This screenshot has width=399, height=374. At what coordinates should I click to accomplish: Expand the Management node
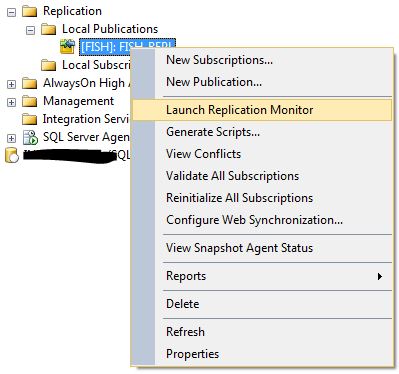11,102
